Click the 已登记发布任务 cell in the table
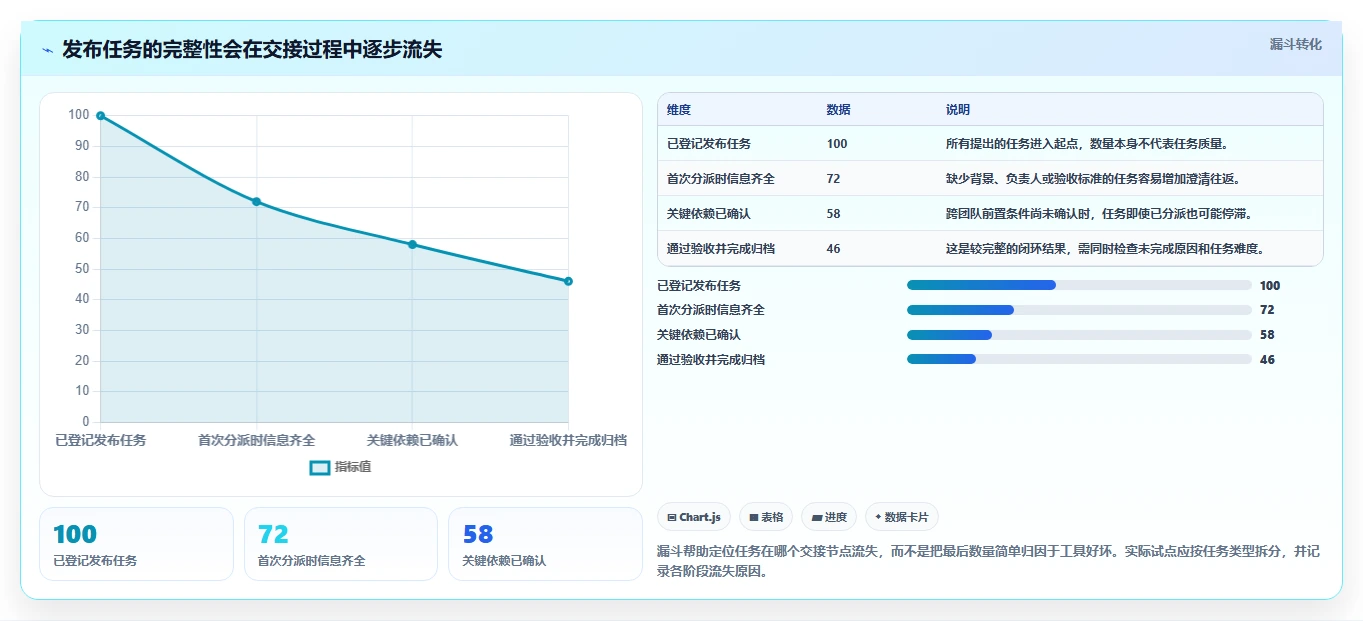This screenshot has height=621, width=1363. (709, 144)
